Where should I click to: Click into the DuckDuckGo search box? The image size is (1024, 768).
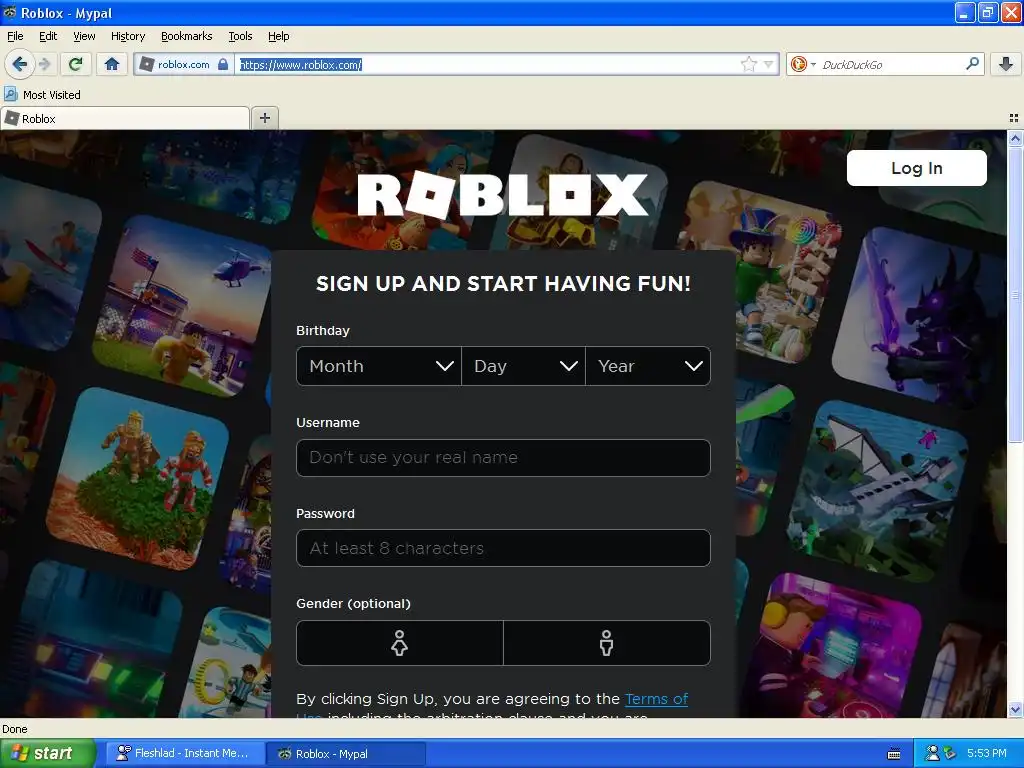[889, 65]
